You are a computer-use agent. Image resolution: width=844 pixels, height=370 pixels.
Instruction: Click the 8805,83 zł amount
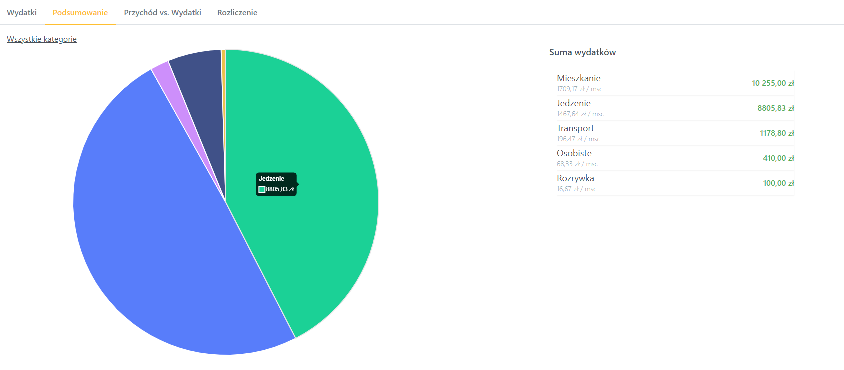(776, 108)
